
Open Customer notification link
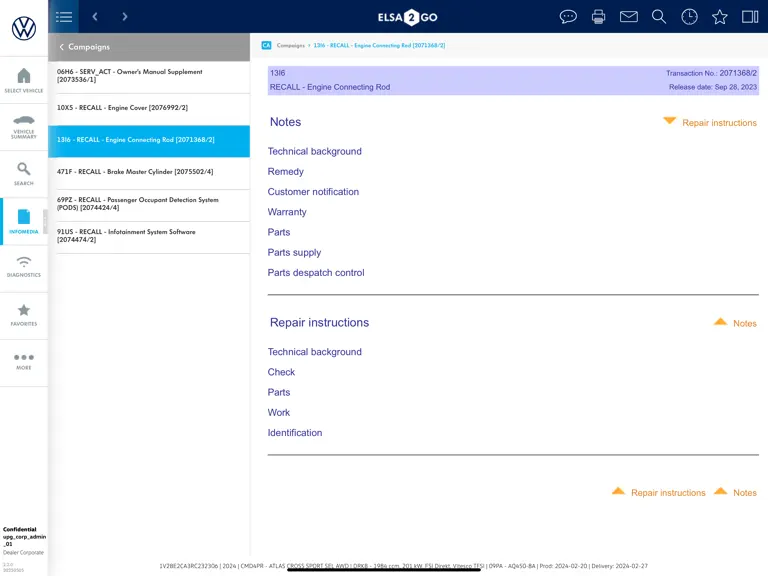pos(313,192)
